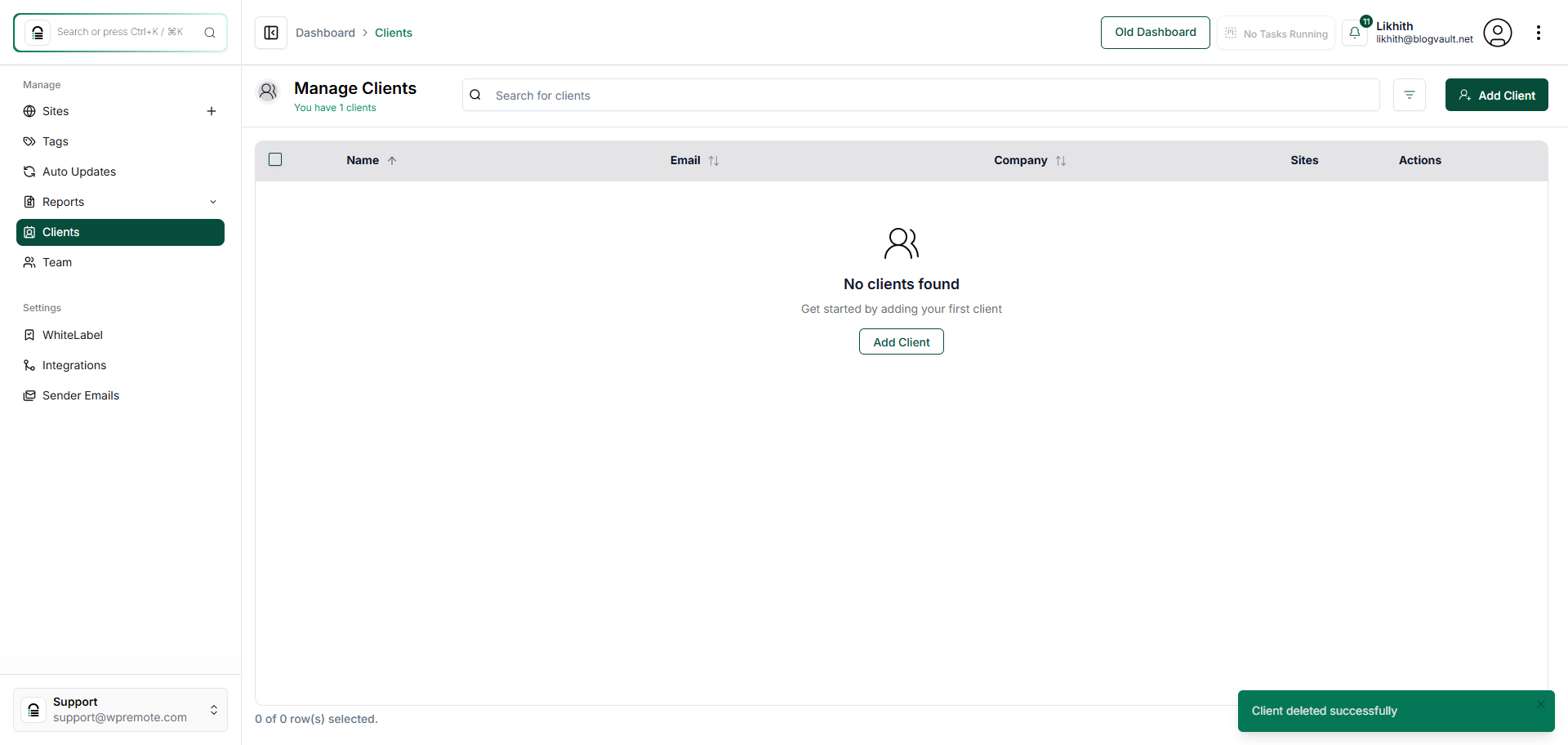This screenshot has width=1568, height=745.
Task: Open the Sites section in sidebar
Action: pyautogui.click(x=56, y=111)
